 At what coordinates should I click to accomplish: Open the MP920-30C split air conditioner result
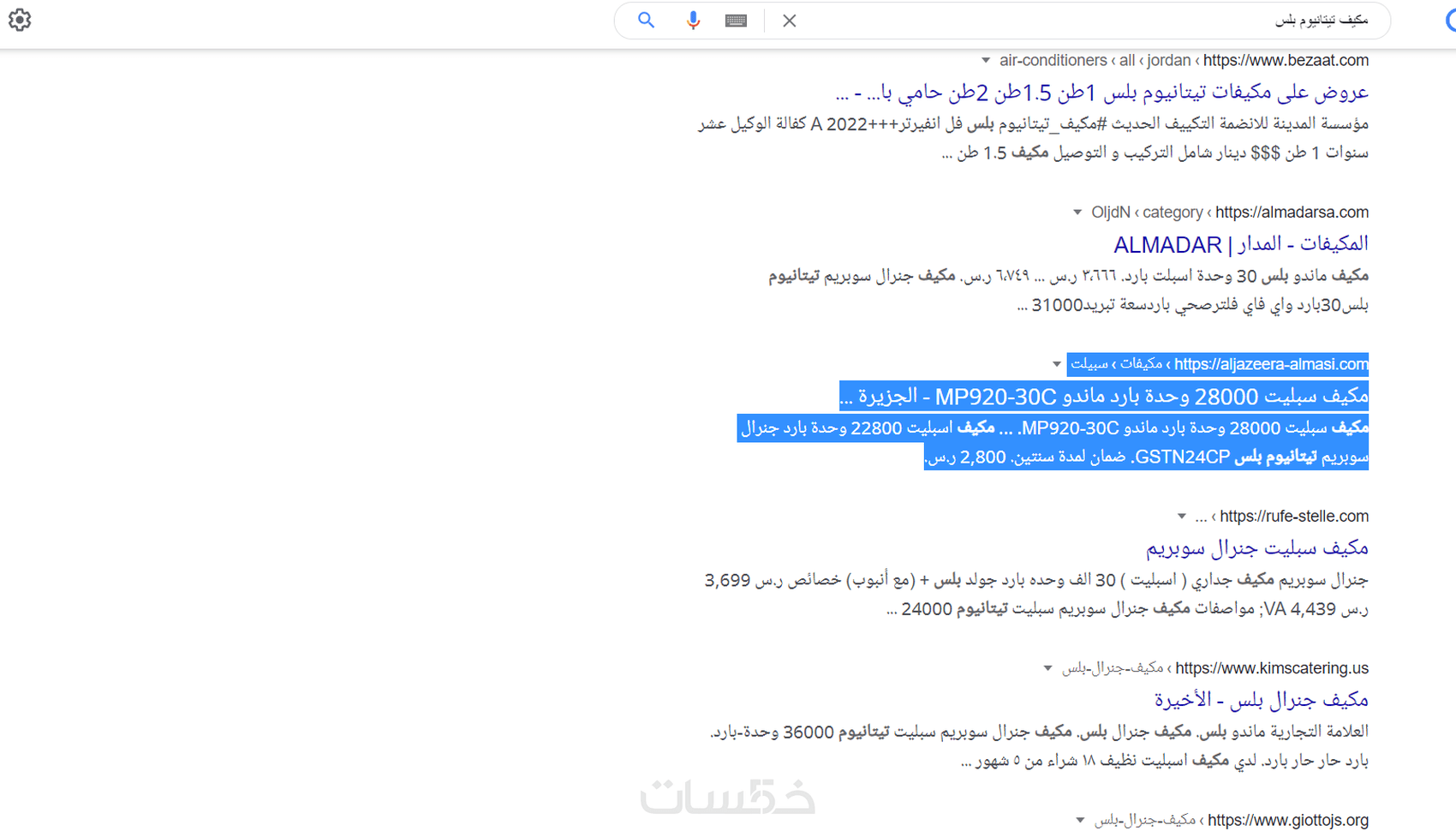[1104, 396]
